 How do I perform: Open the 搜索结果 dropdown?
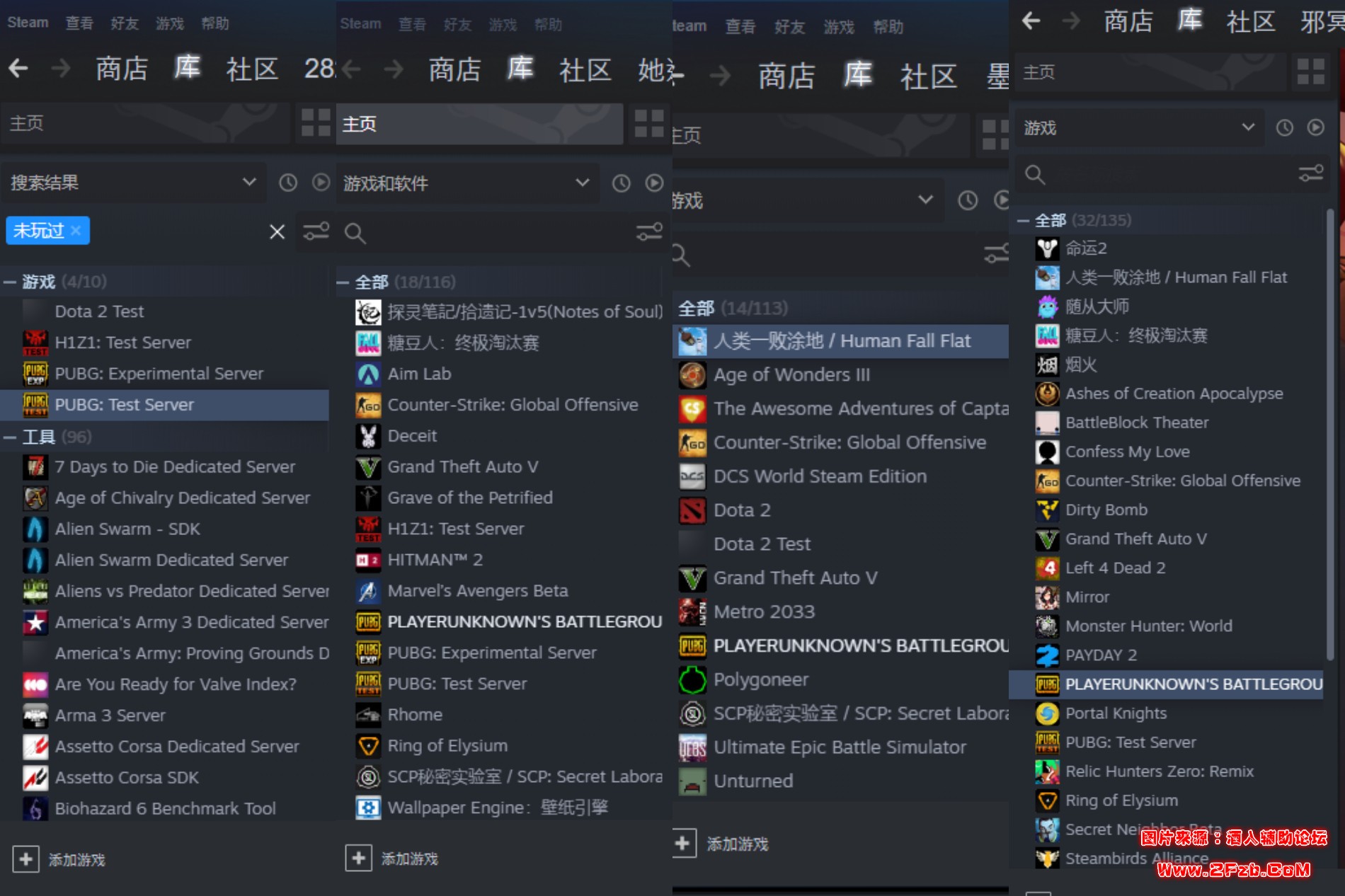[x=133, y=183]
